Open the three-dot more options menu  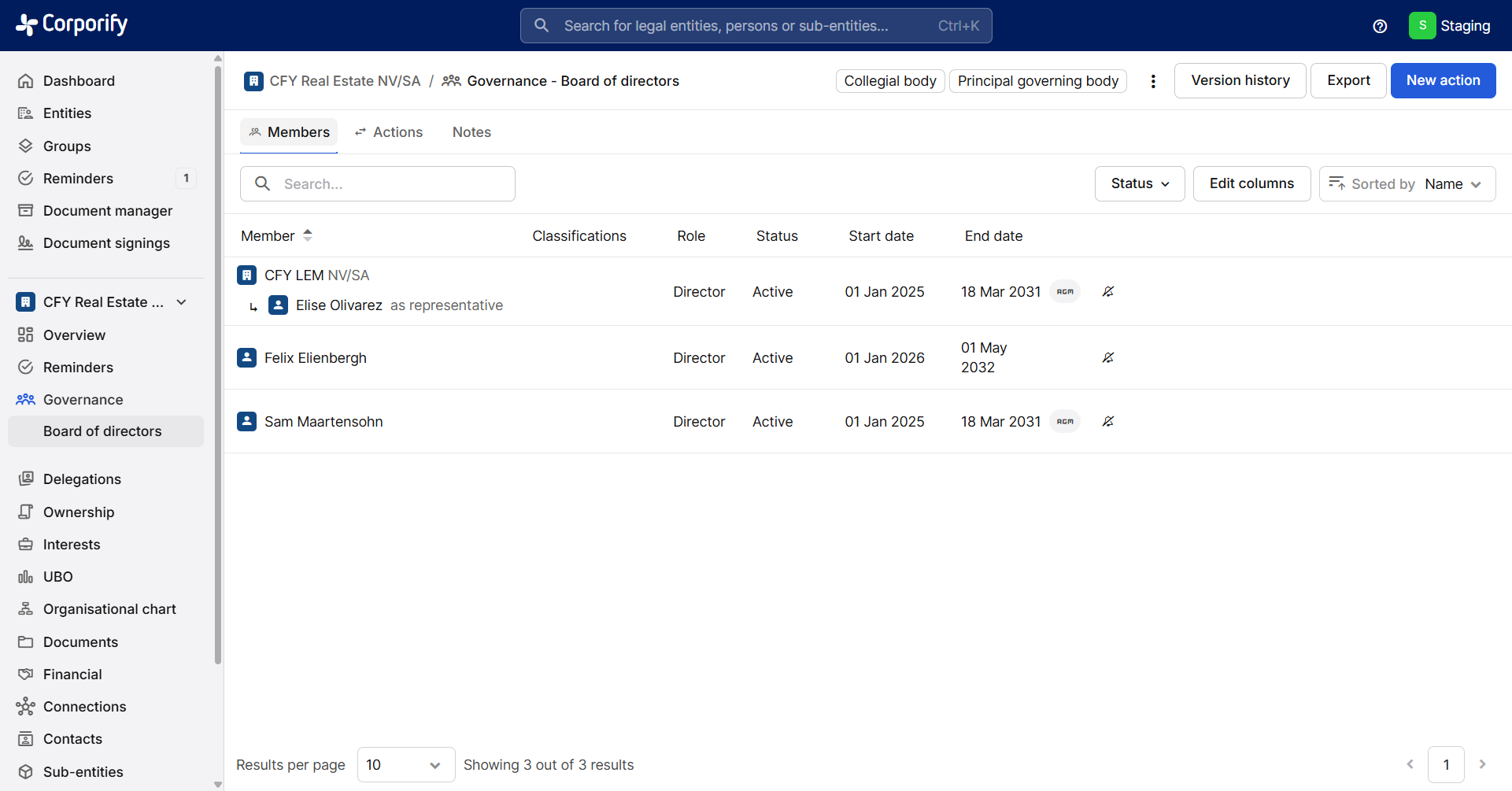tap(1153, 81)
